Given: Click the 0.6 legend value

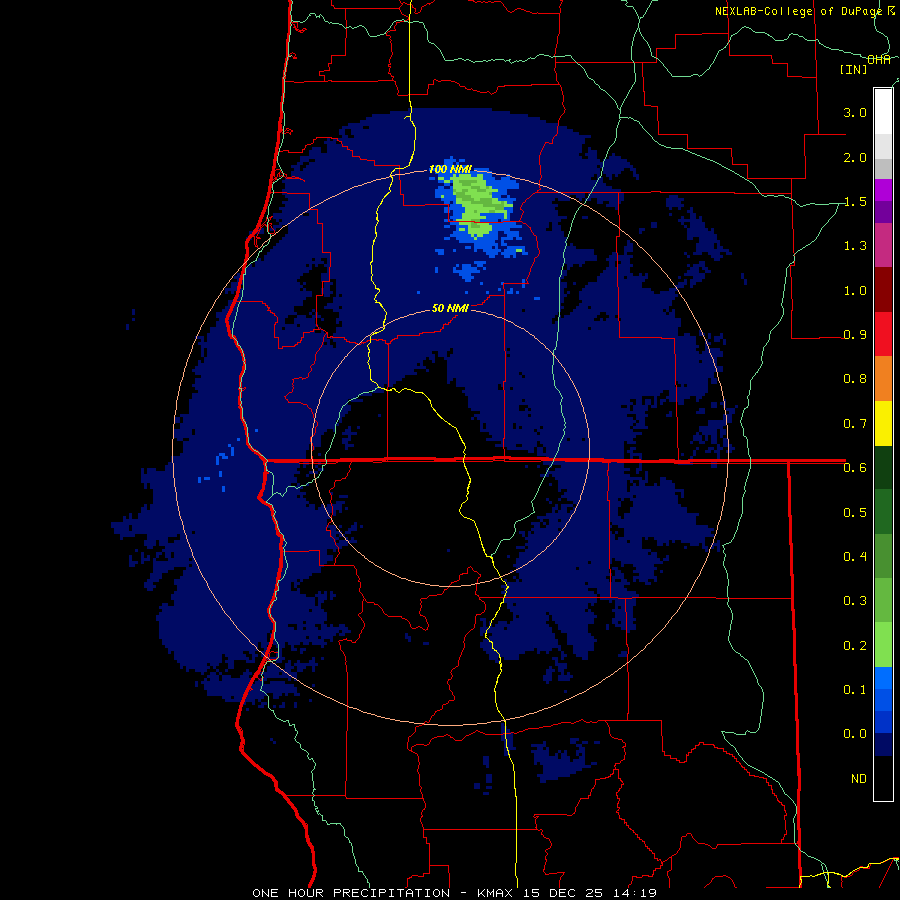Looking at the screenshot, I should (x=855, y=468).
